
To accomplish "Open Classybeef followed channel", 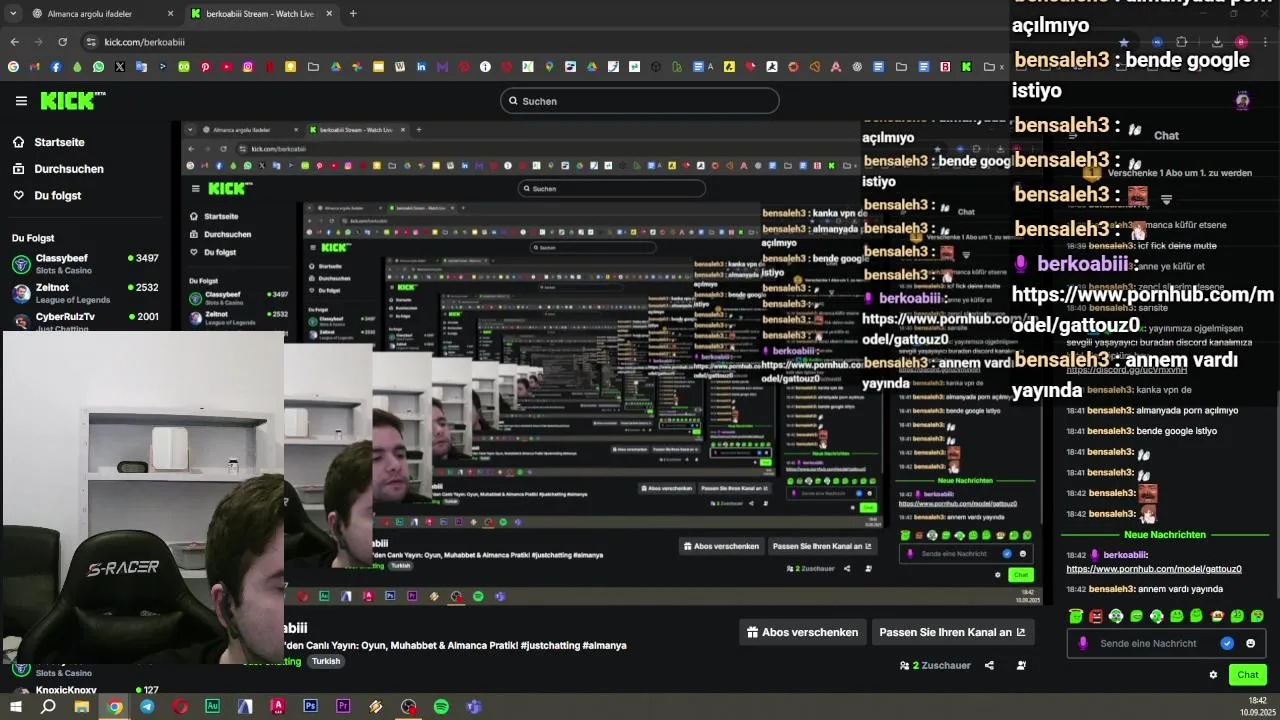I will pos(85,264).
